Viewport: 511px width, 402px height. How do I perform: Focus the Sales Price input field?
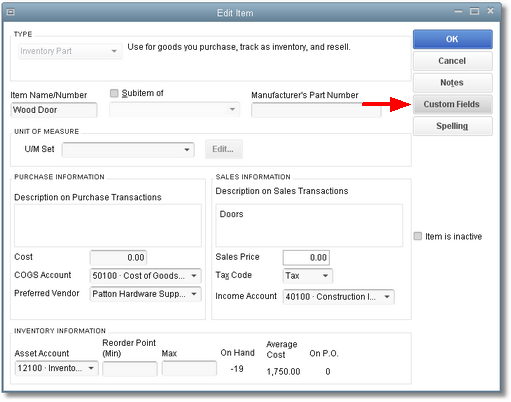[306, 257]
